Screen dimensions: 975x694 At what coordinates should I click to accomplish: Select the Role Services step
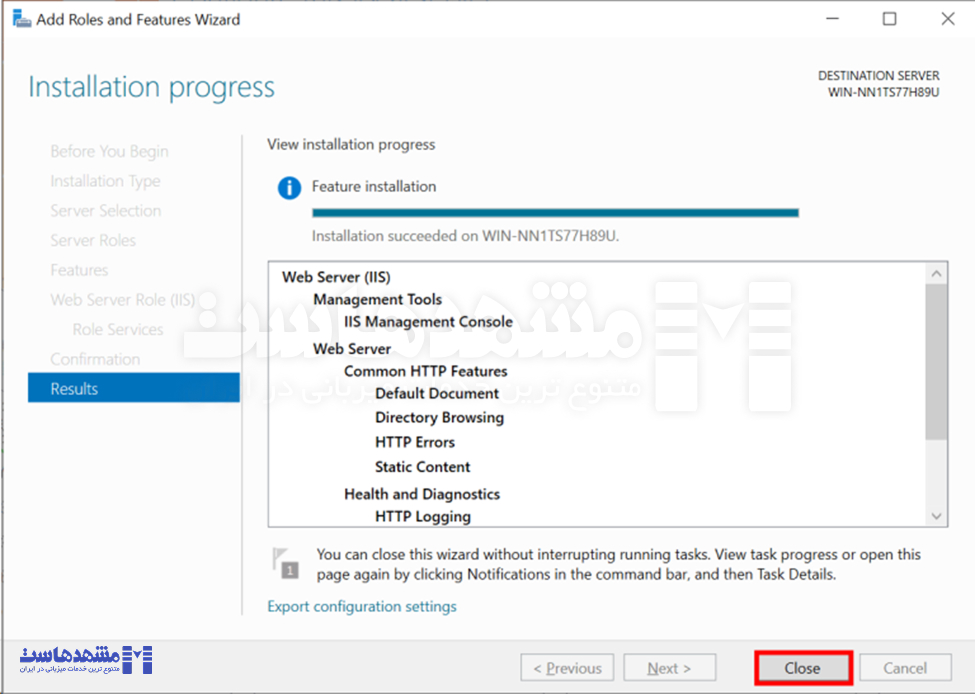118,329
